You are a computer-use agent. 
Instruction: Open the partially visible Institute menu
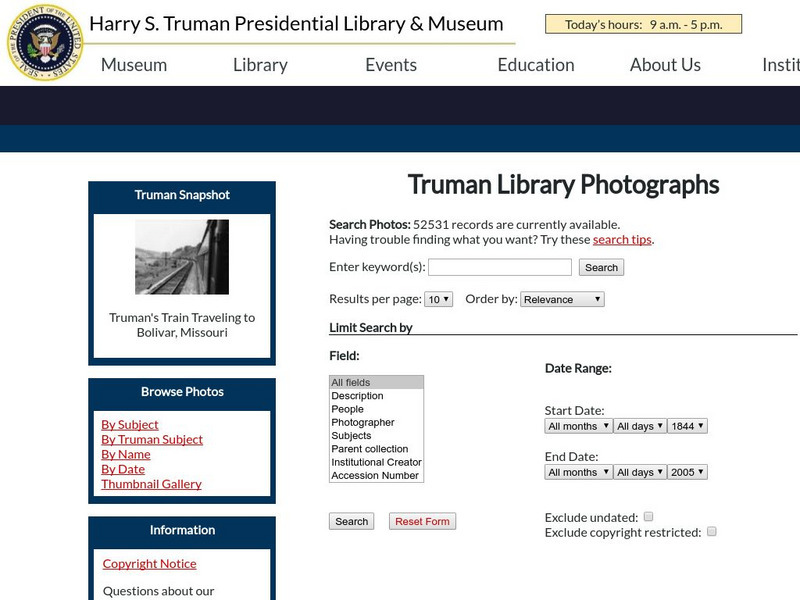click(x=781, y=65)
